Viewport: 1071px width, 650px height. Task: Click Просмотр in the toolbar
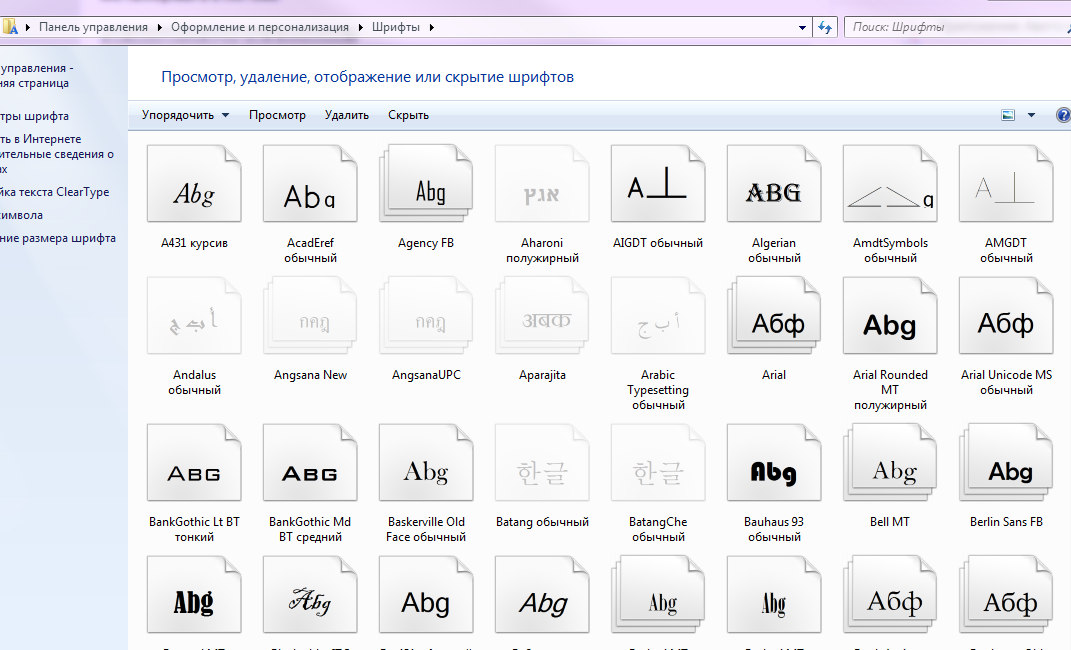pos(277,115)
